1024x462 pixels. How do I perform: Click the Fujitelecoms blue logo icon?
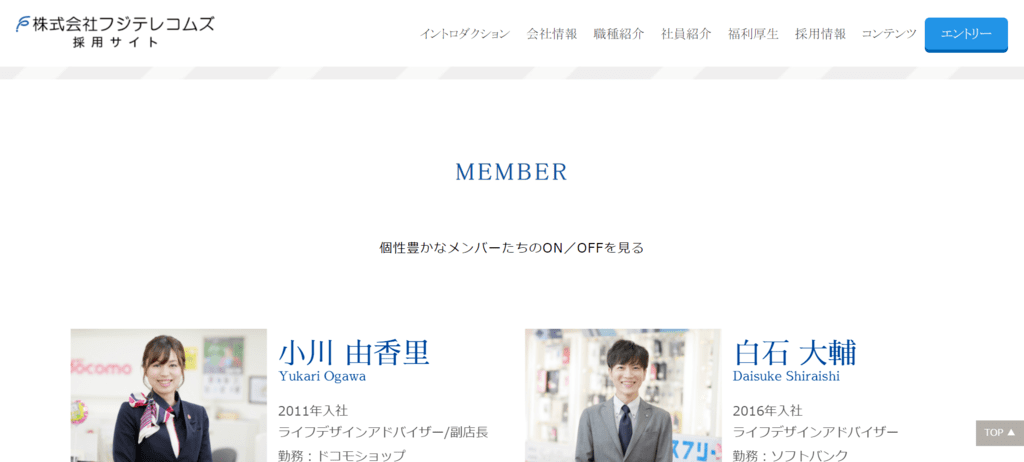pos(24,24)
